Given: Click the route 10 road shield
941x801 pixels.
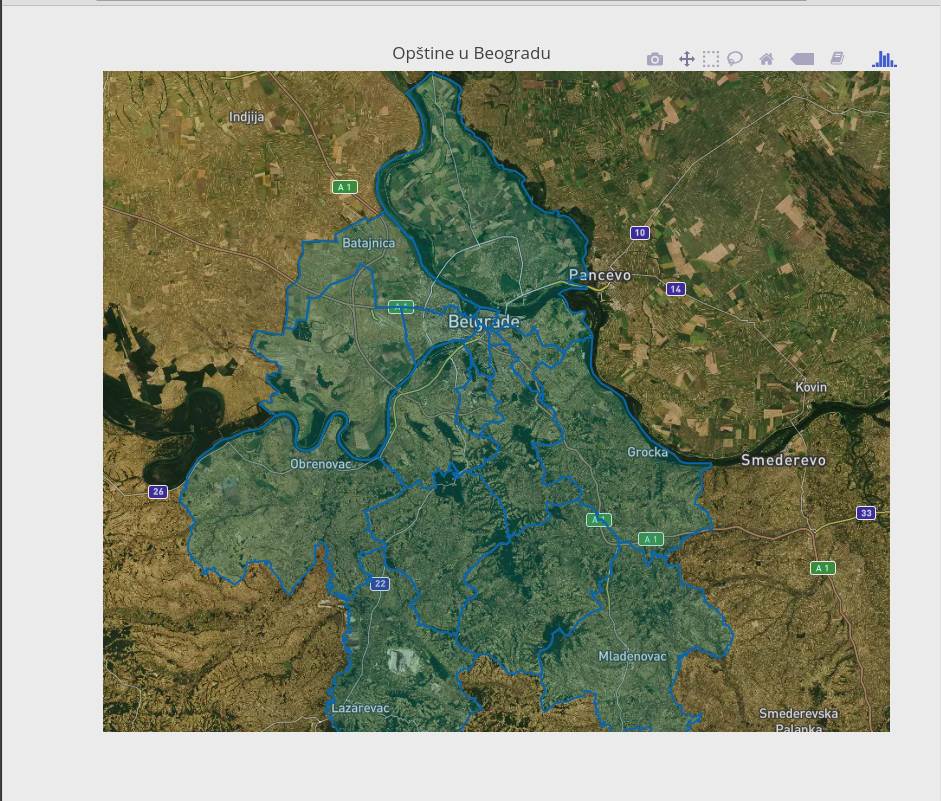Looking at the screenshot, I should tap(640, 233).
